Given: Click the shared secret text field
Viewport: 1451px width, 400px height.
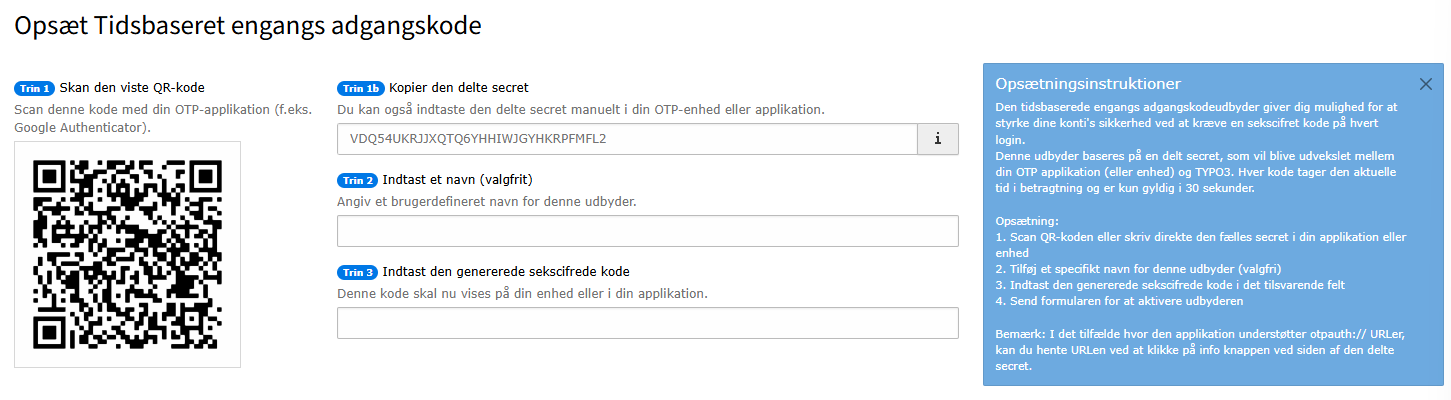Looking at the screenshot, I should coord(627,139).
